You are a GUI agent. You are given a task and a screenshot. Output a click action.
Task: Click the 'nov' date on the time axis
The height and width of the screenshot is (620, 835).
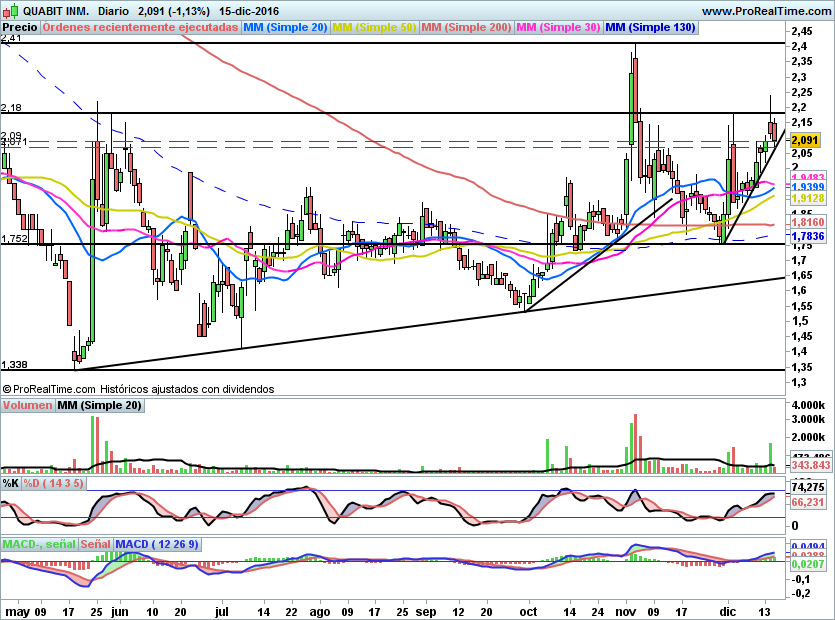626,611
